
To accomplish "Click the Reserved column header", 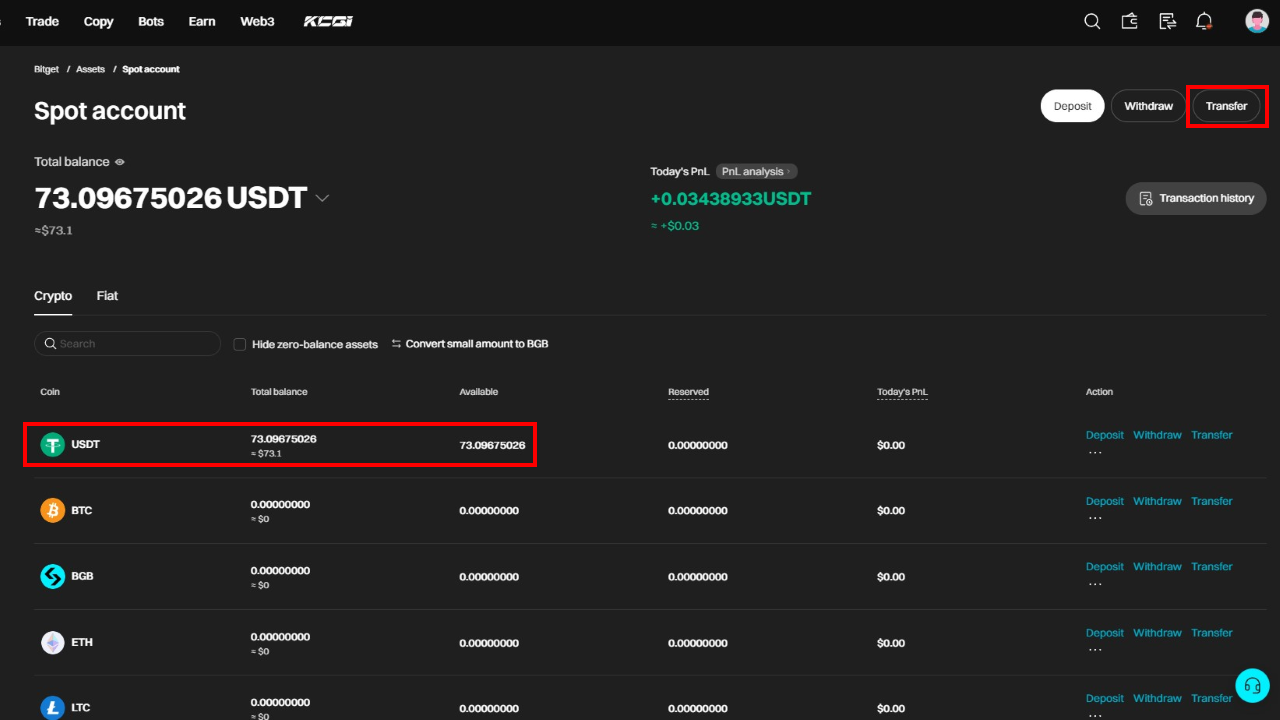I will click(x=688, y=392).
